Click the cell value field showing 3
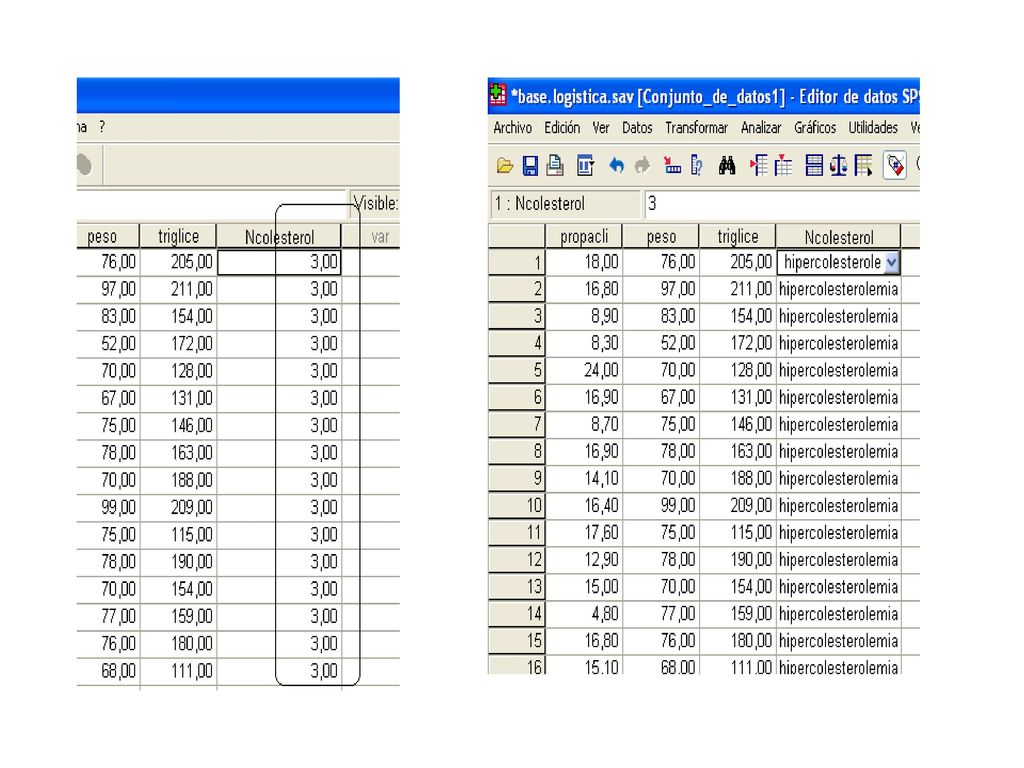 tap(782, 204)
